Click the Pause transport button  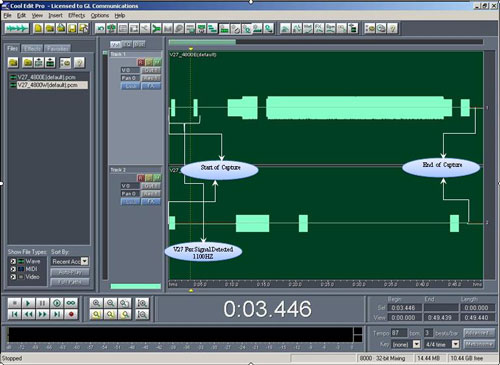point(42,303)
